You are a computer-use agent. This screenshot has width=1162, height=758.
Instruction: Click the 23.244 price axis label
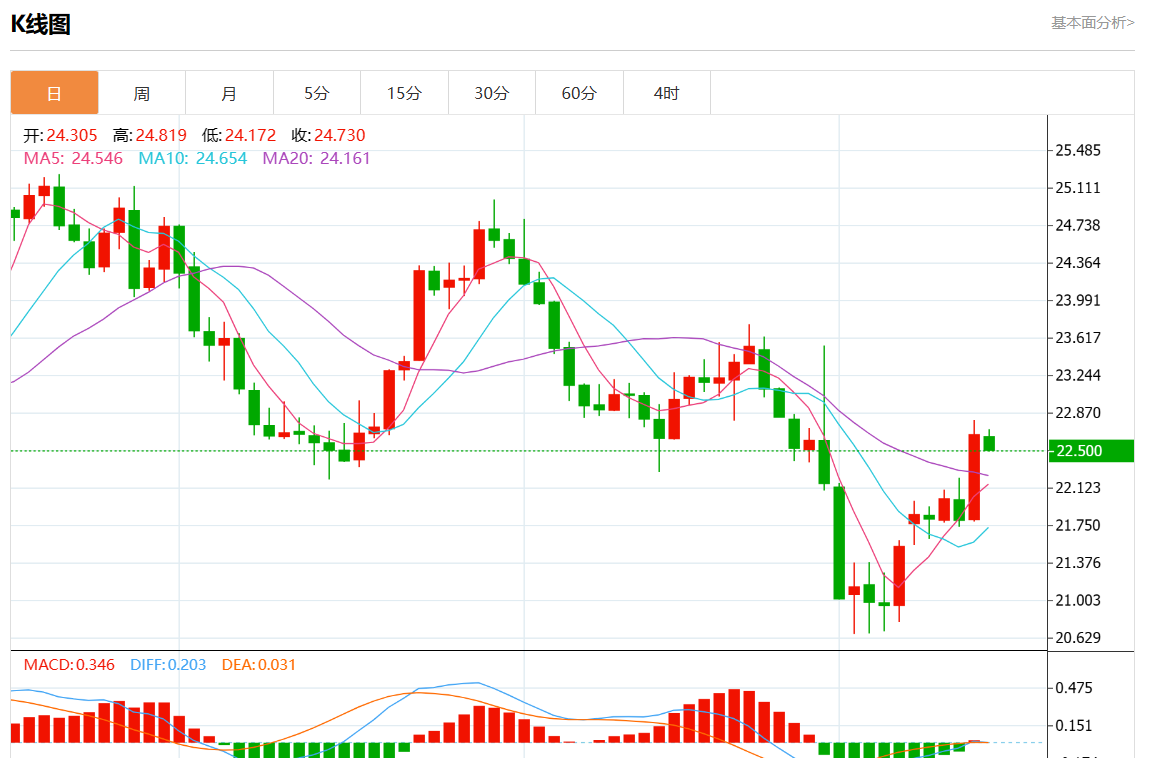pyautogui.click(x=1078, y=376)
